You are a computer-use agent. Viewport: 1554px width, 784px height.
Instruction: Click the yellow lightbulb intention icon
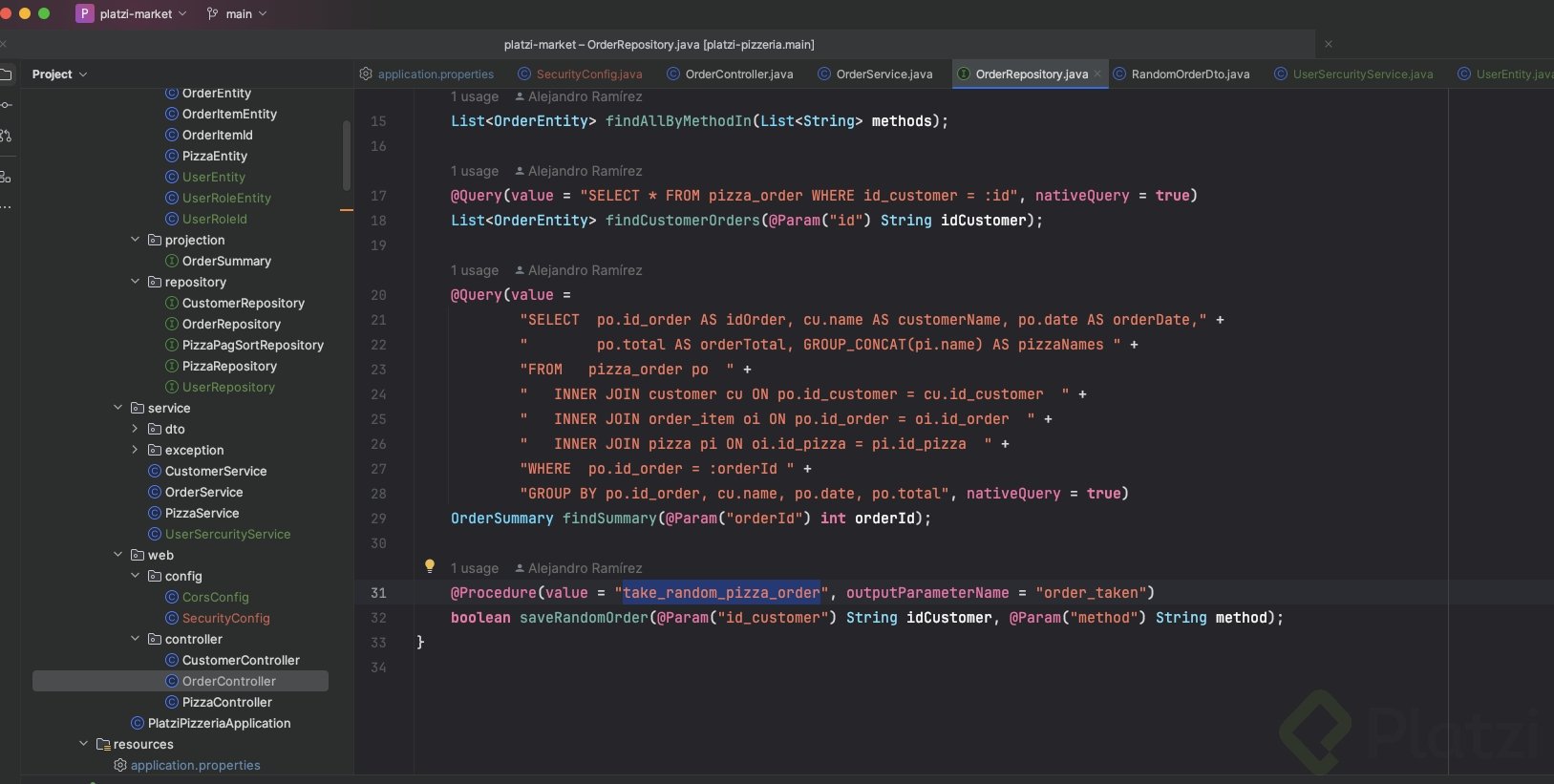click(430, 566)
